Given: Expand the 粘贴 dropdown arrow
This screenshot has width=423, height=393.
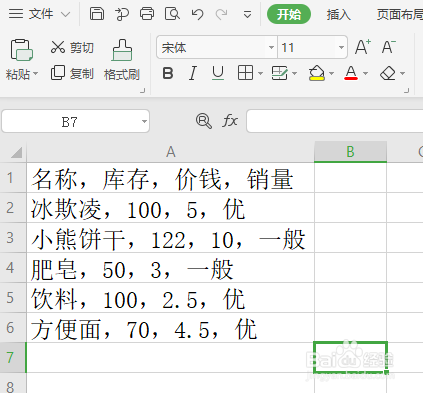Looking at the screenshot, I should click(35, 74).
